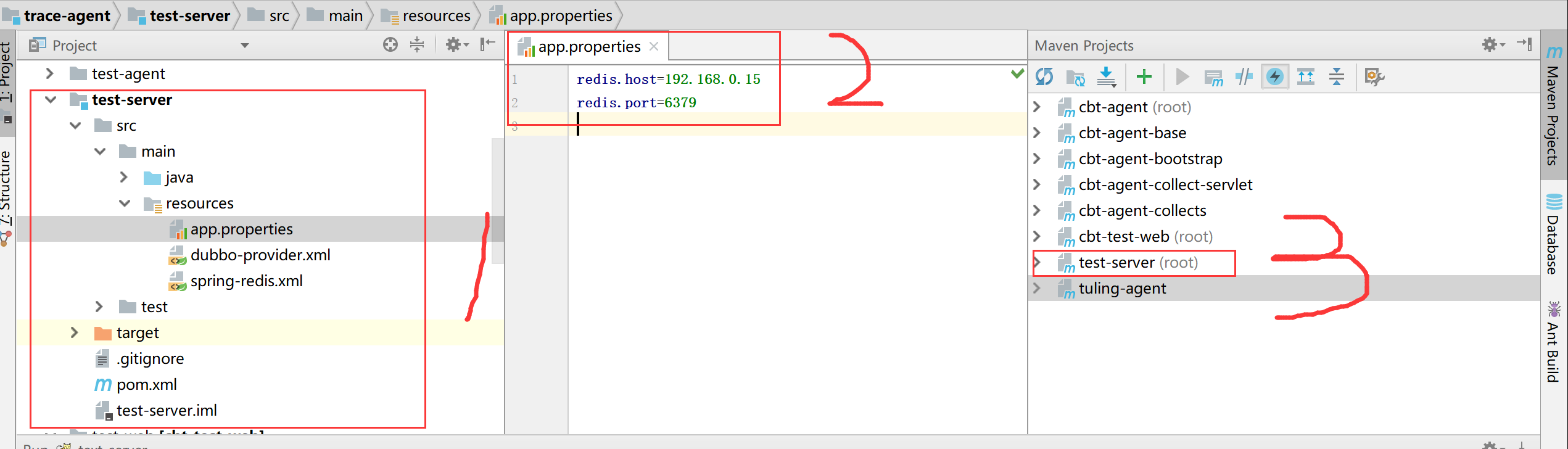This screenshot has width=1568, height=449.
Task: Hide the Project tool window
Action: [488, 44]
